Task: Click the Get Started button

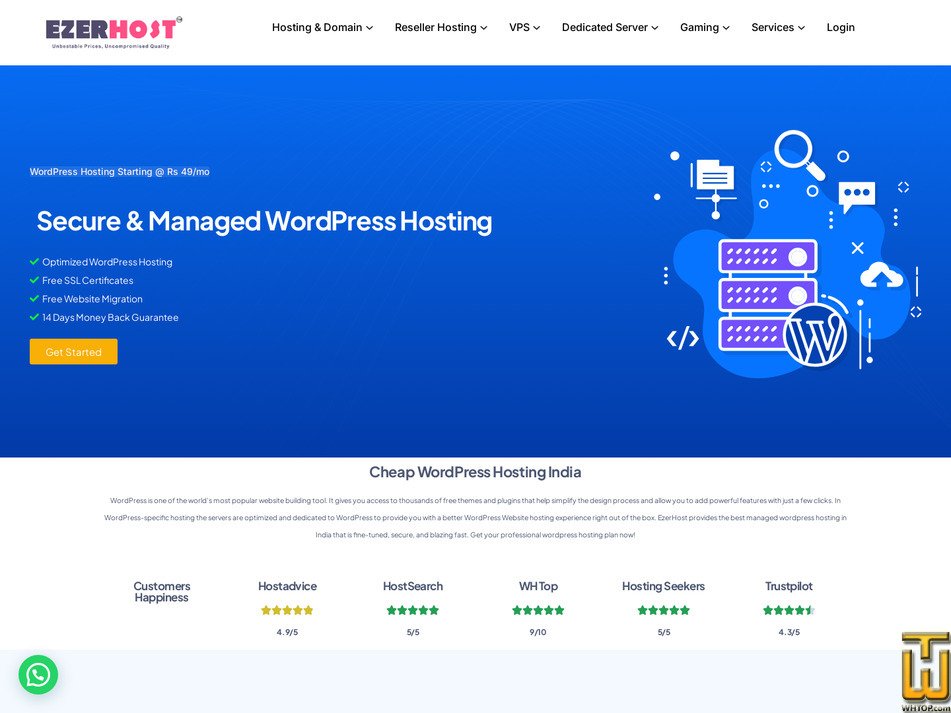Action: click(x=73, y=351)
